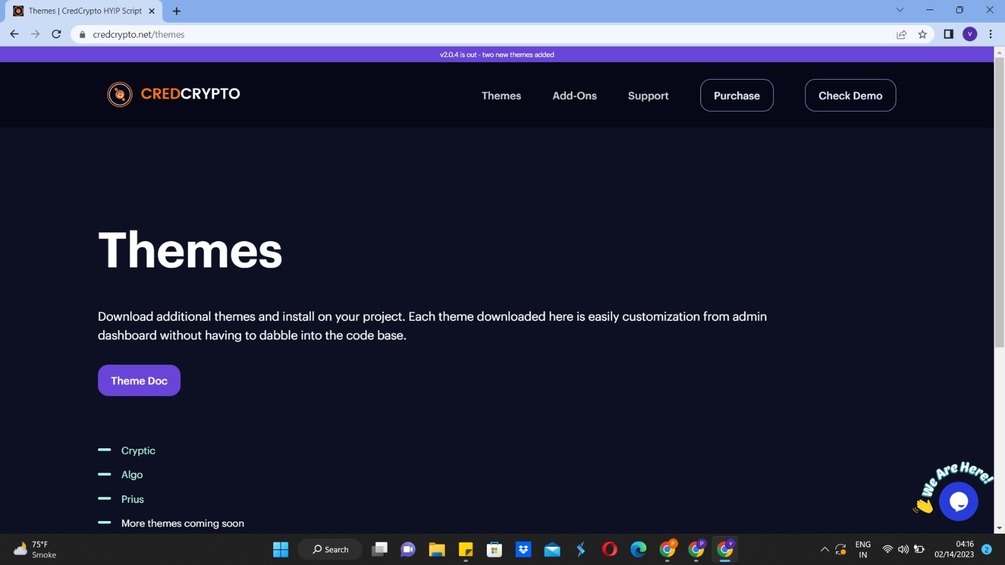Screen dimensions: 1005x565
Task: Open the notification center badge
Action: pos(987,550)
